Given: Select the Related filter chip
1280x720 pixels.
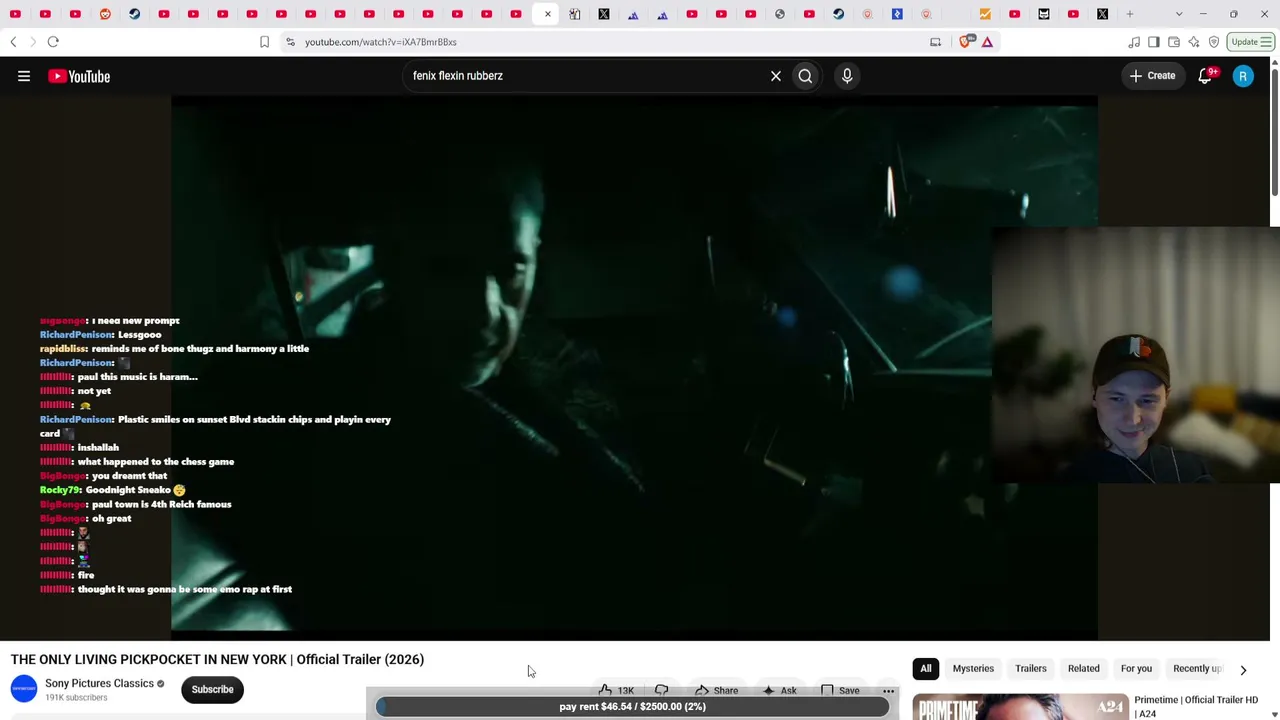Looking at the screenshot, I should tap(1083, 668).
